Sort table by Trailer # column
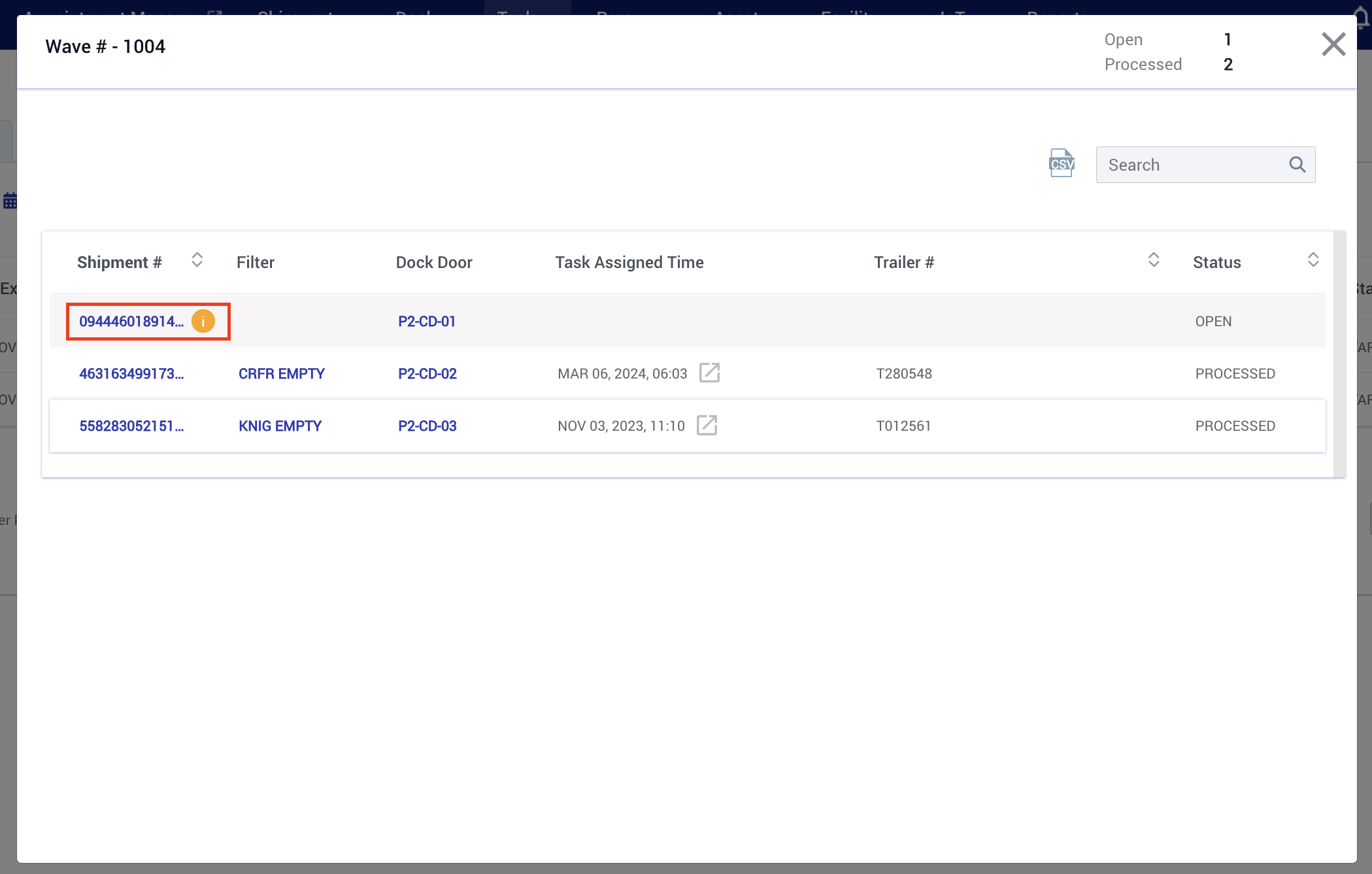This screenshot has width=1372, height=874. coord(1154,260)
